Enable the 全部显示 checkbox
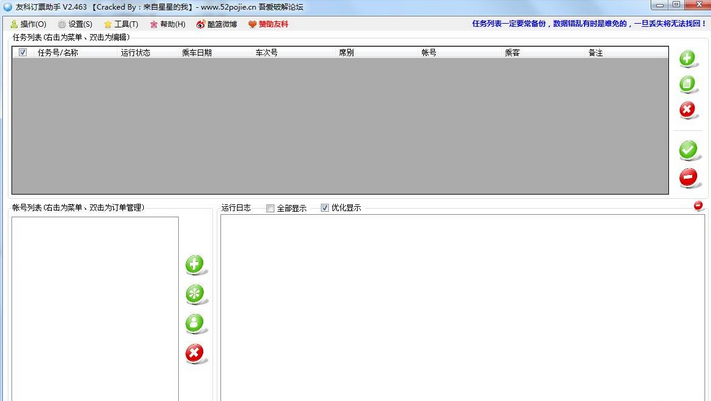 [x=270, y=208]
